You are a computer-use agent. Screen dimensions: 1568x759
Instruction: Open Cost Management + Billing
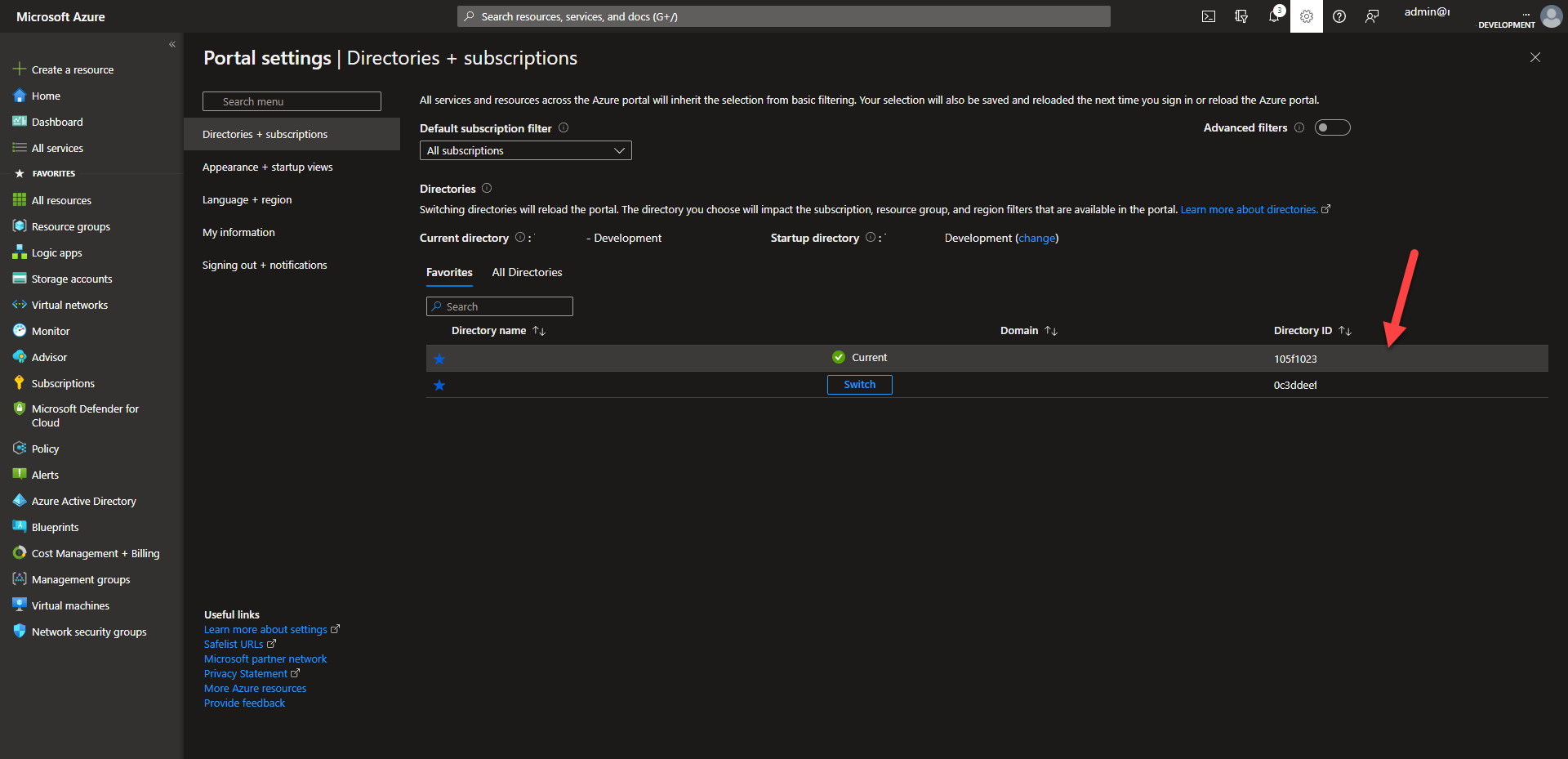point(96,553)
